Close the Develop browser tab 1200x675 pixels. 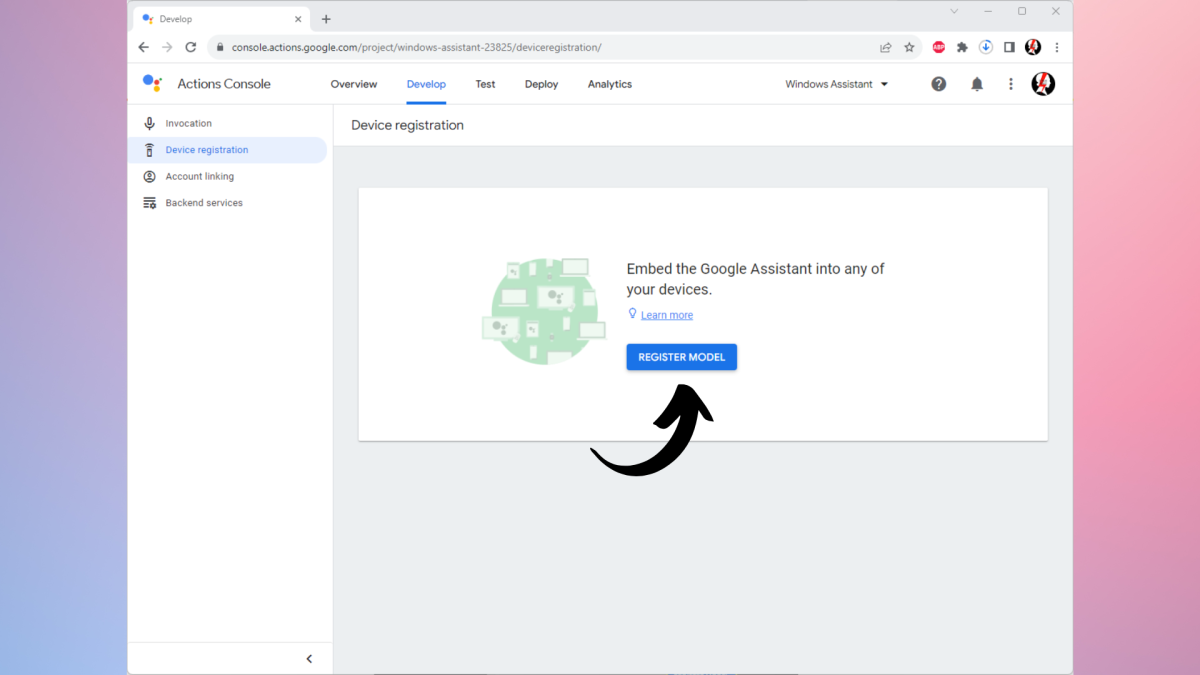(298, 19)
